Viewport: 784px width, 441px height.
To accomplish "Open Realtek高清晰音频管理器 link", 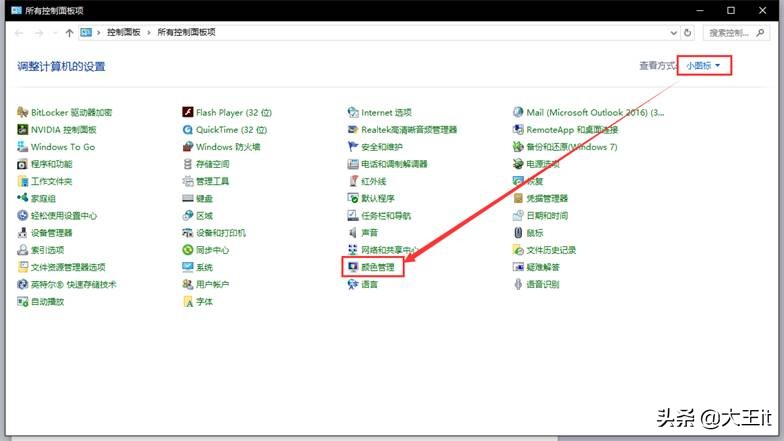I will 409,130.
